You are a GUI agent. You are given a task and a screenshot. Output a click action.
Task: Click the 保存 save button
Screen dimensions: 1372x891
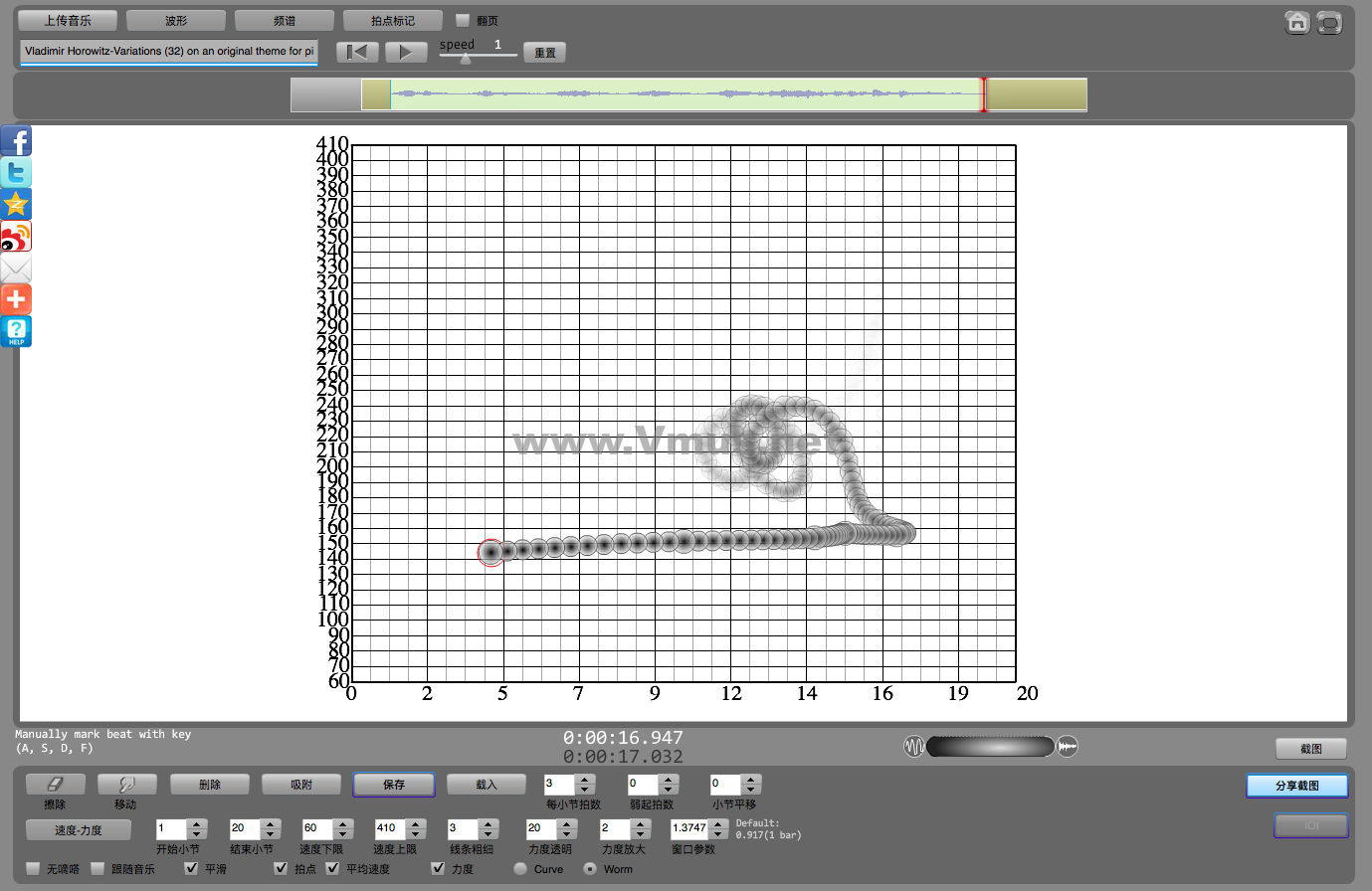(393, 785)
